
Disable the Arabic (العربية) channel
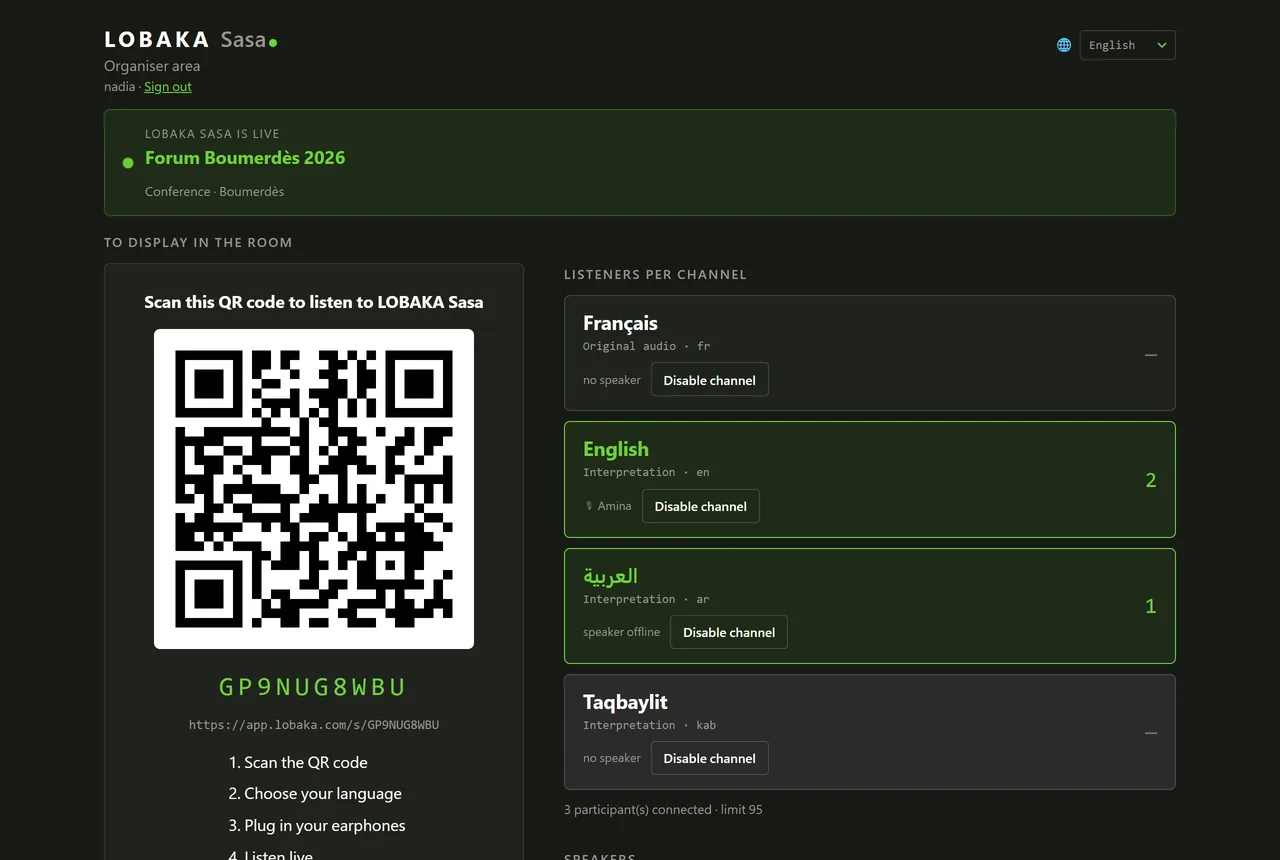pyautogui.click(x=729, y=632)
